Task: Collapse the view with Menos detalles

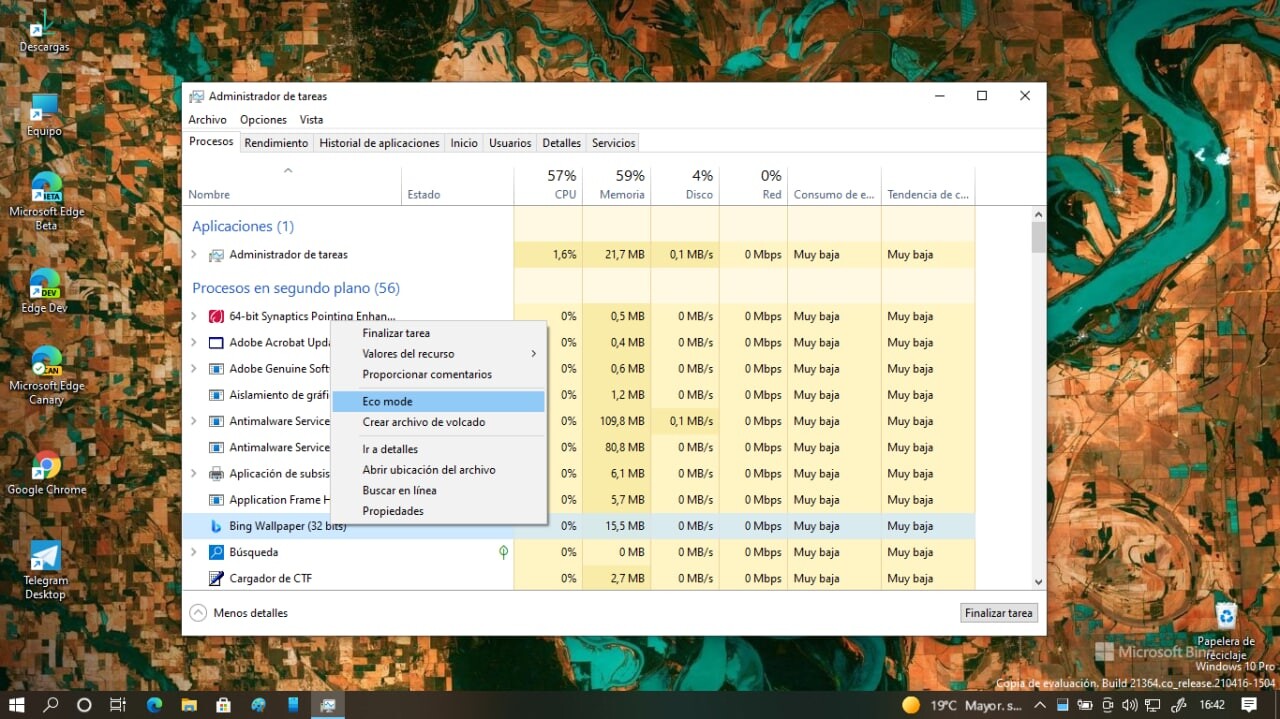Action: 239,613
